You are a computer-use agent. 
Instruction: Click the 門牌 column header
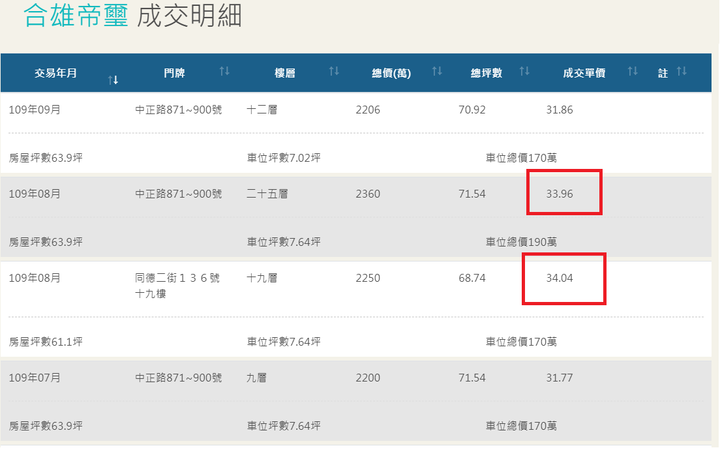pos(174,73)
